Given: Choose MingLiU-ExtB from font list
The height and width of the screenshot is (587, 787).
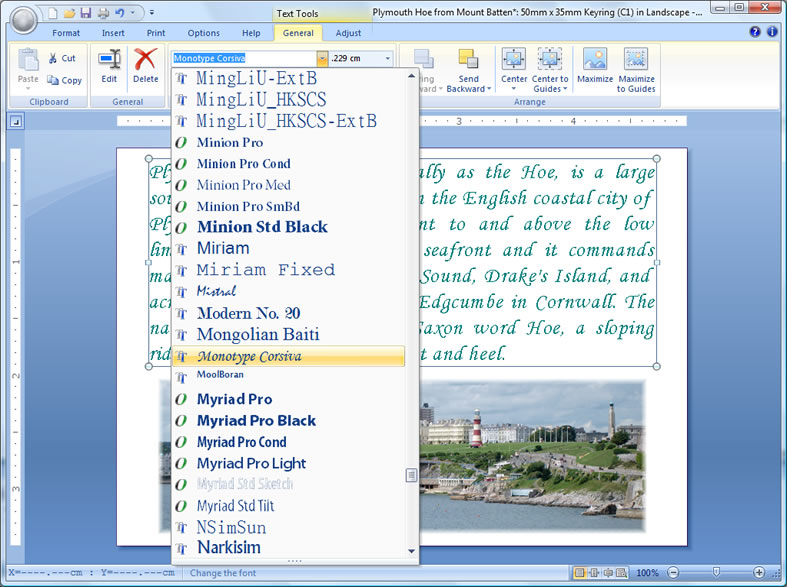Looking at the screenshot, I should pos(289,78).
